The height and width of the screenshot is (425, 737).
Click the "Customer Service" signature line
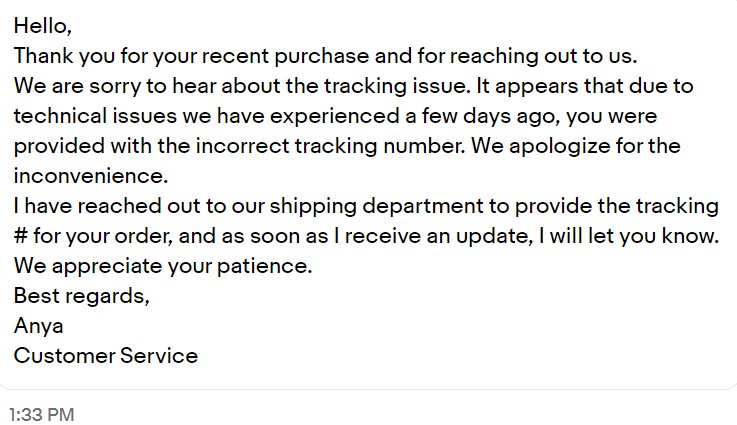tap(106, 355)
